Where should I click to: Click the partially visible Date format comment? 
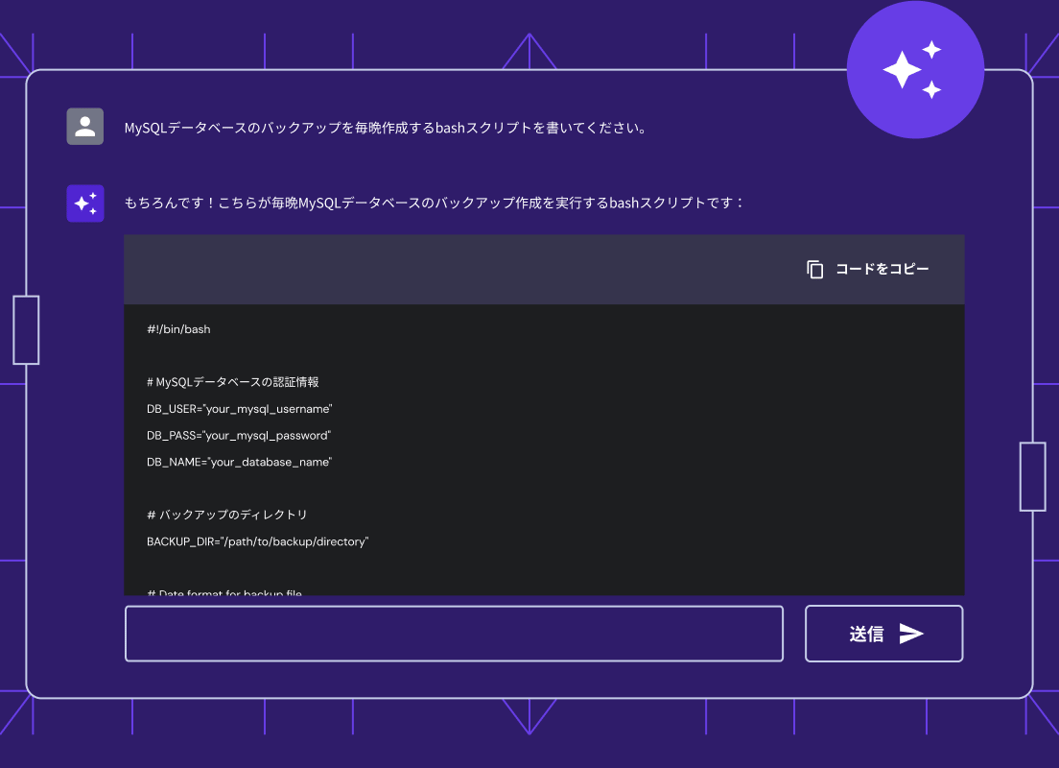click(x=224, y=592)
